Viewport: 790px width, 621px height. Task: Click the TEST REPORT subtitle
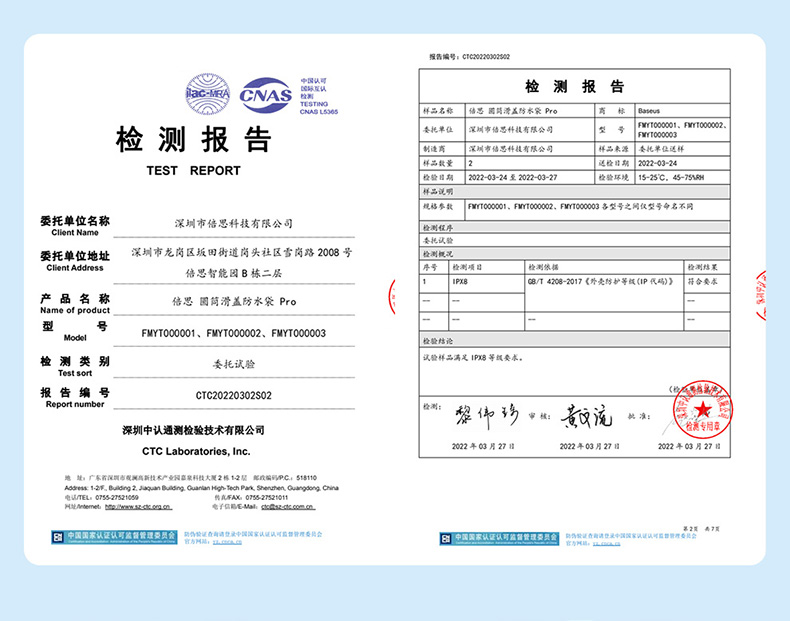click(193, 171)
